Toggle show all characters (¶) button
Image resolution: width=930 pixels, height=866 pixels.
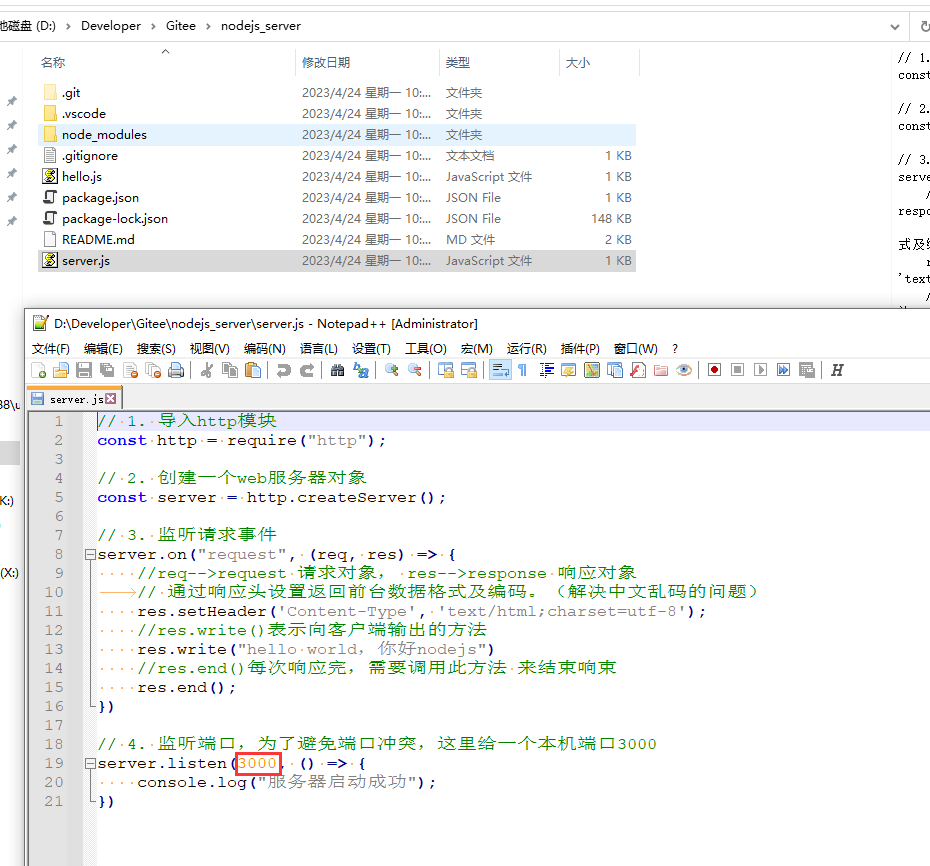coord(522,370)
